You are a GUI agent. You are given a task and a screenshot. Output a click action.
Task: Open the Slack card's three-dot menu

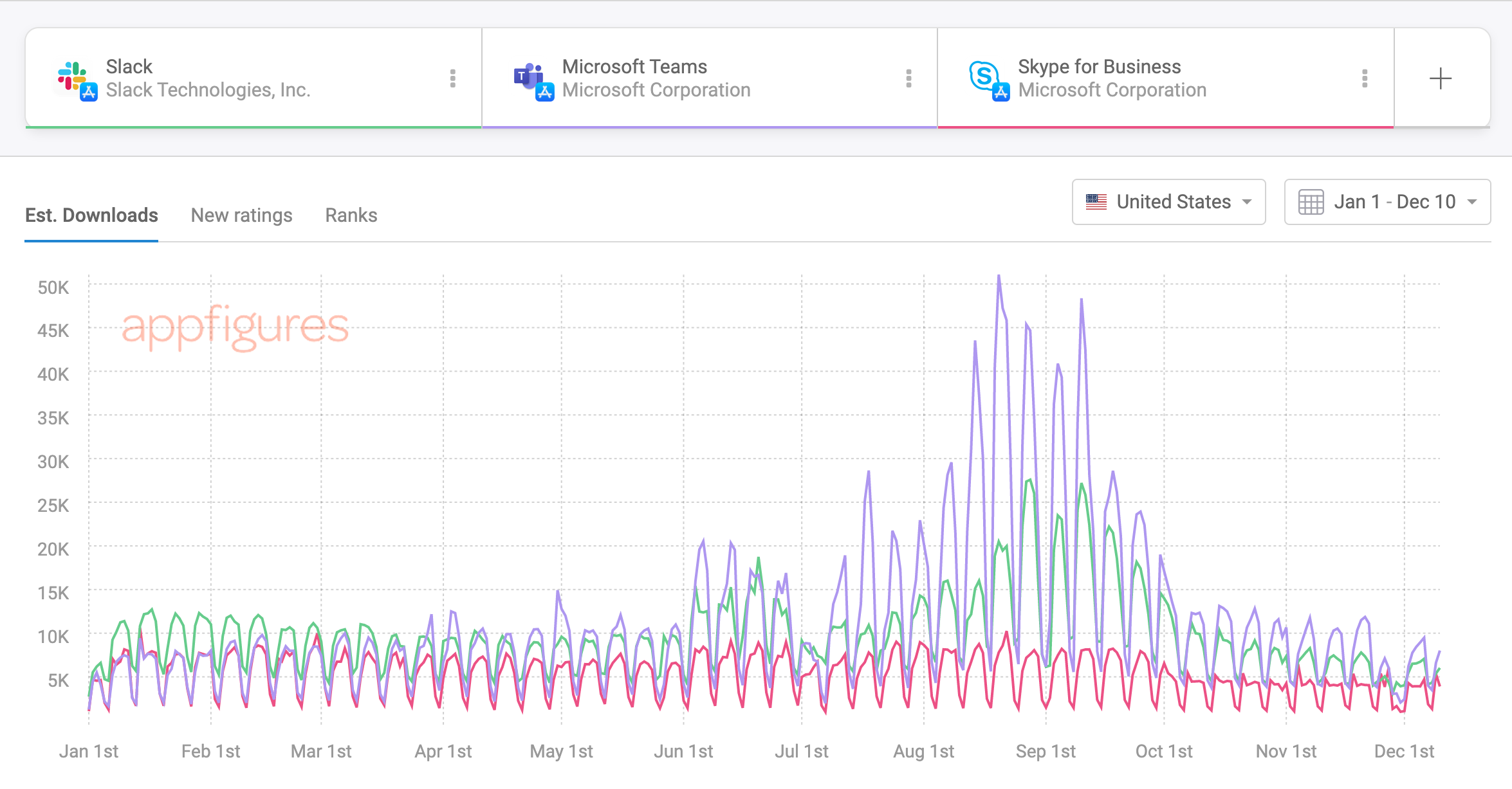pyautogui.click(x=453, y=78)
